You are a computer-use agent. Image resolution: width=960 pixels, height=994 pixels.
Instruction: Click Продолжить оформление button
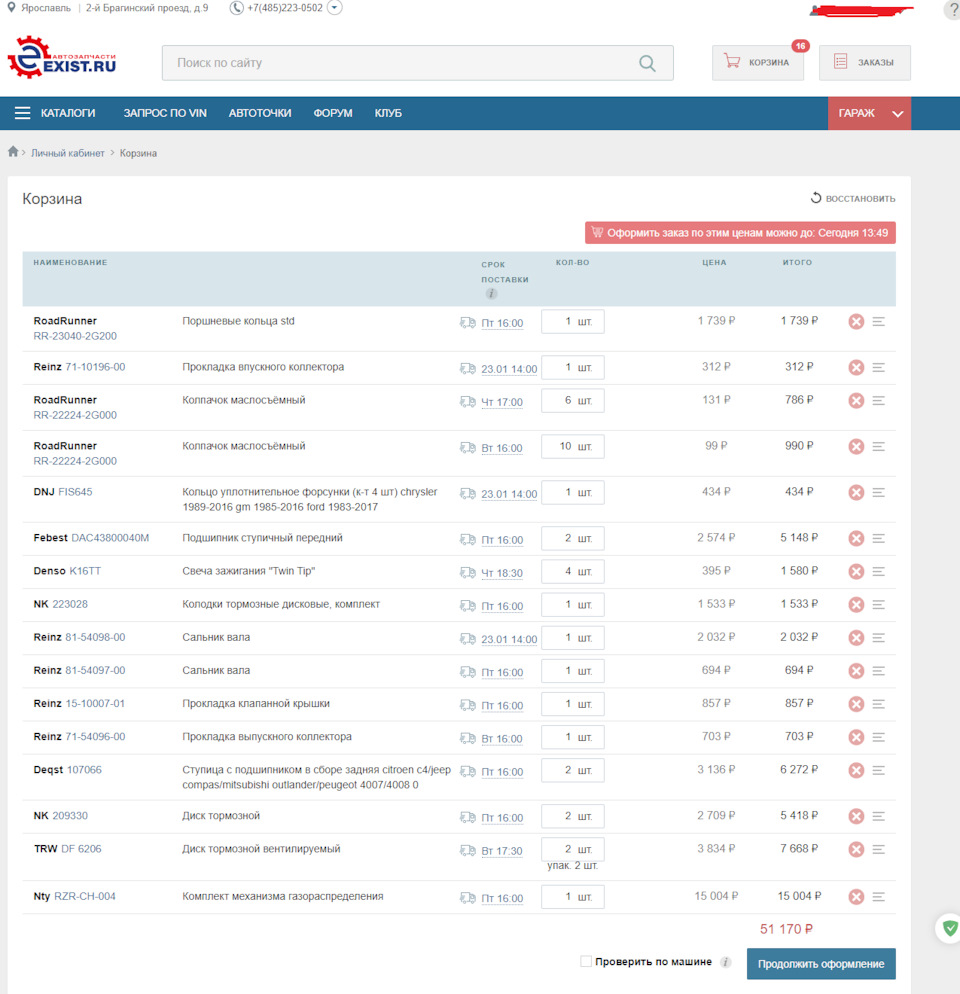[821, 964]
